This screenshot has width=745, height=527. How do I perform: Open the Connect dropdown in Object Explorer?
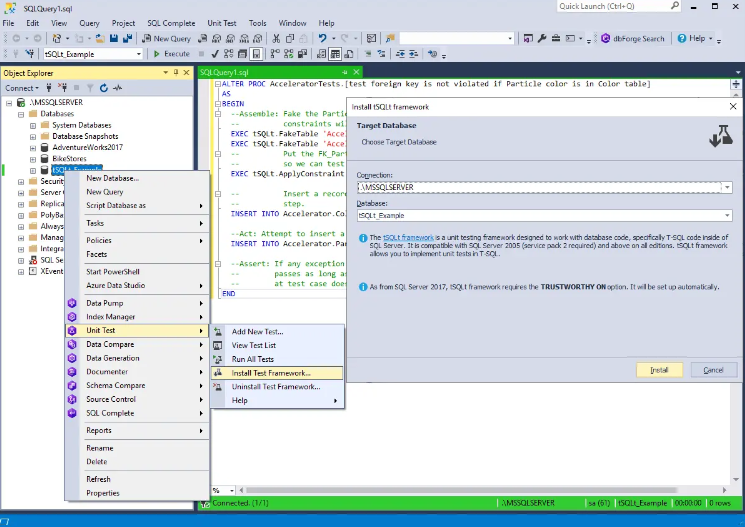pyautogui.click(x=22, y=88)
